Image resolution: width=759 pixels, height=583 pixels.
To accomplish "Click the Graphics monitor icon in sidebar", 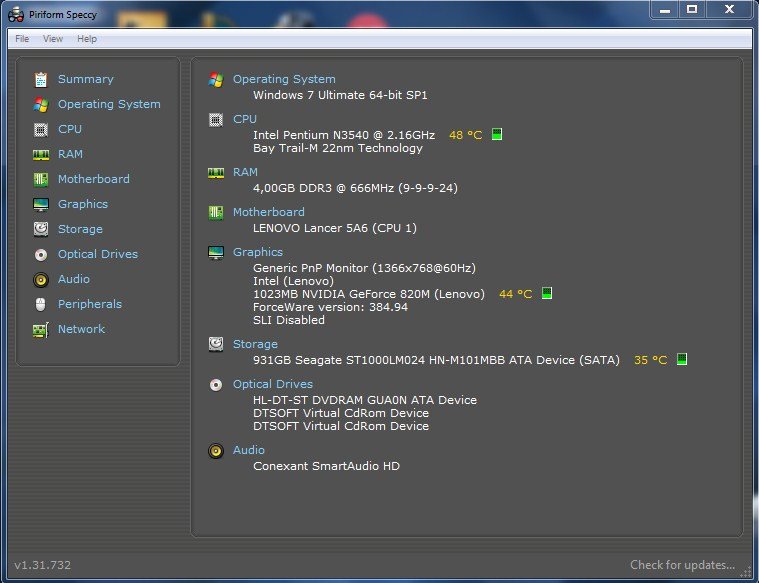I will point(41,204).
